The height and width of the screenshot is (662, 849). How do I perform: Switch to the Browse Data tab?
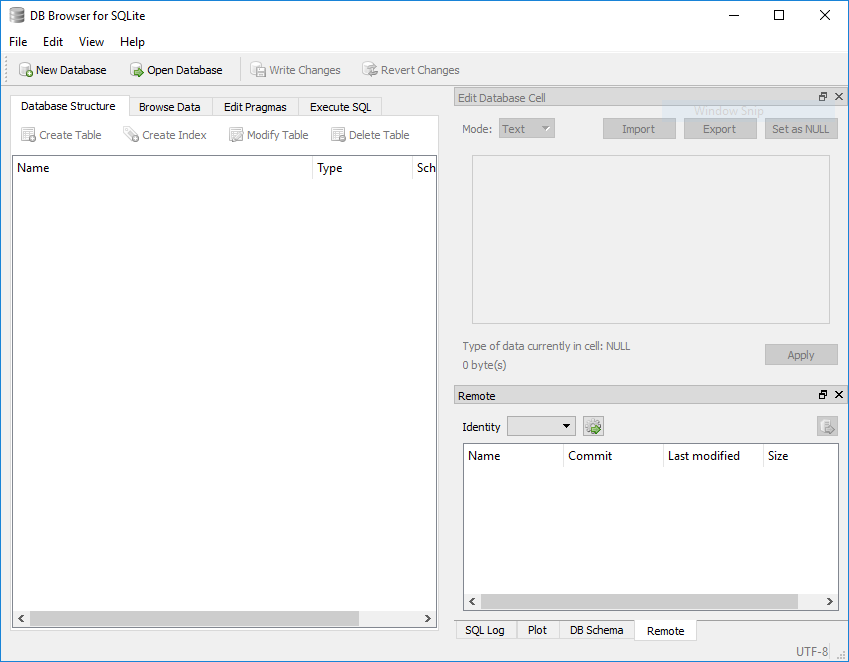coord(170,106)
